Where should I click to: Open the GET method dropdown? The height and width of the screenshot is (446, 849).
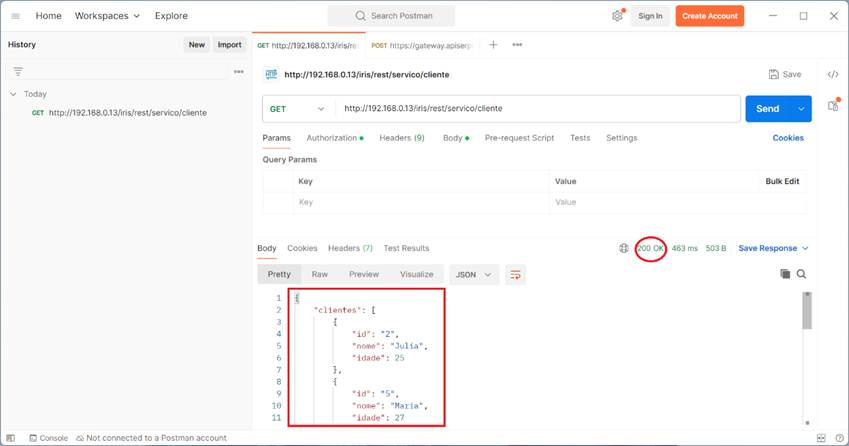(x=297, y=109)
